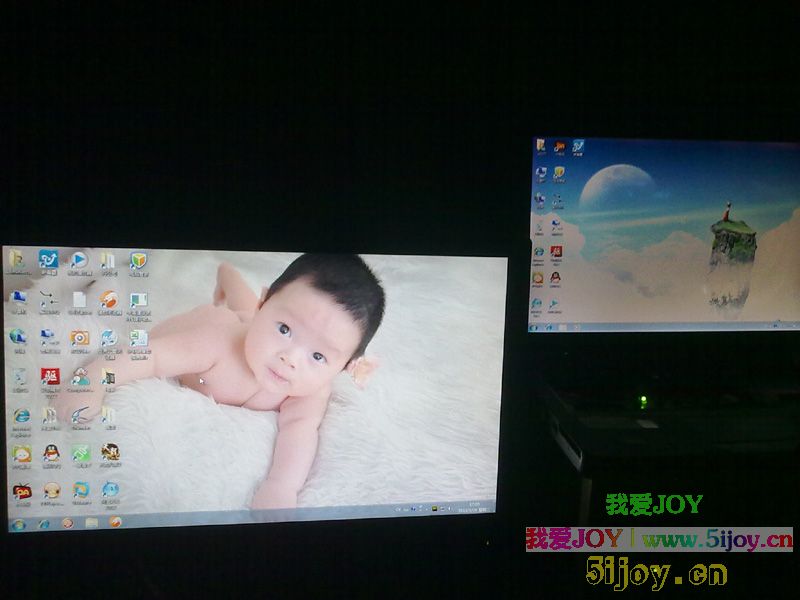Click the clock in baby-wallpaper system tray

471,507
